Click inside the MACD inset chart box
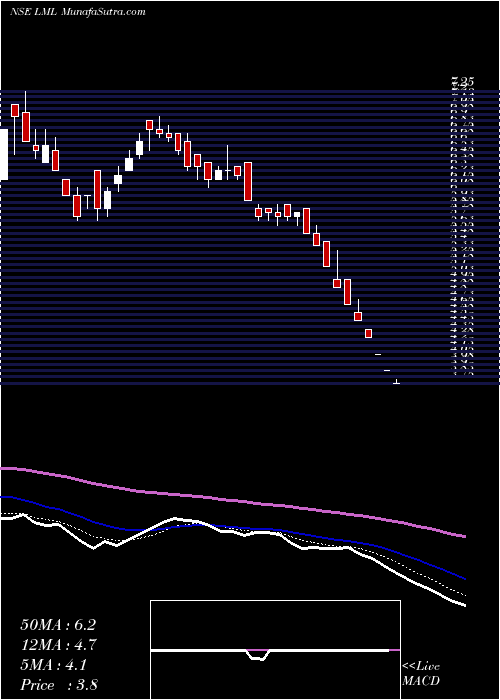Viewport: 500px width, 700px height. [x=275, y=650]
